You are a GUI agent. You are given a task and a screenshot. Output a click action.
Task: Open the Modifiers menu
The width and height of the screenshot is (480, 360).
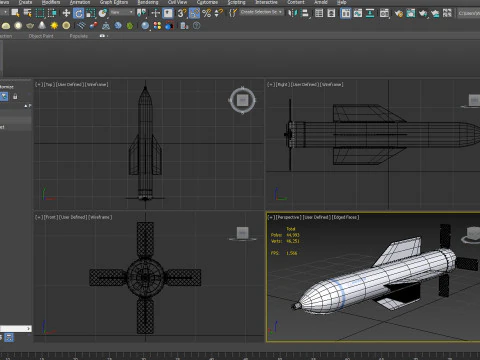pyautogui.click(x=51, y=2)
